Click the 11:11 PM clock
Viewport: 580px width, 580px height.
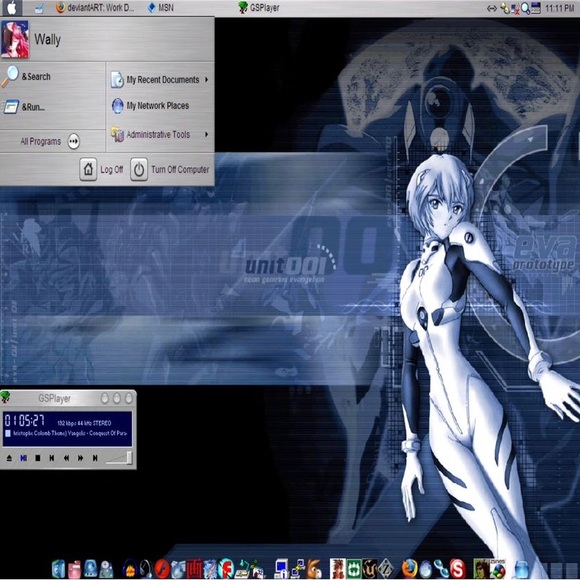pyautogui.click(x=560, y=8)
